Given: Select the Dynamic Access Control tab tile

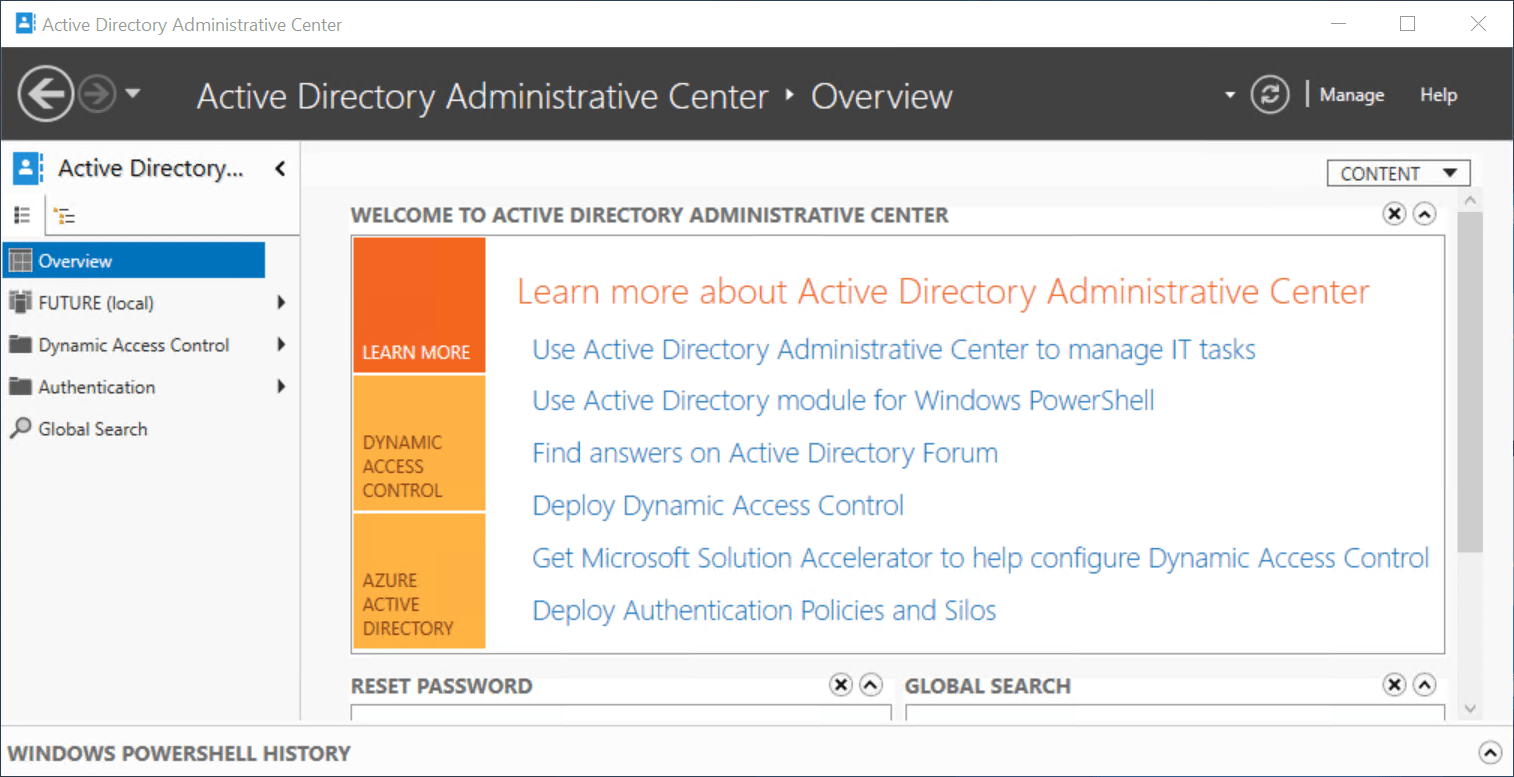Looking at the screenshot, I should 419,444.
